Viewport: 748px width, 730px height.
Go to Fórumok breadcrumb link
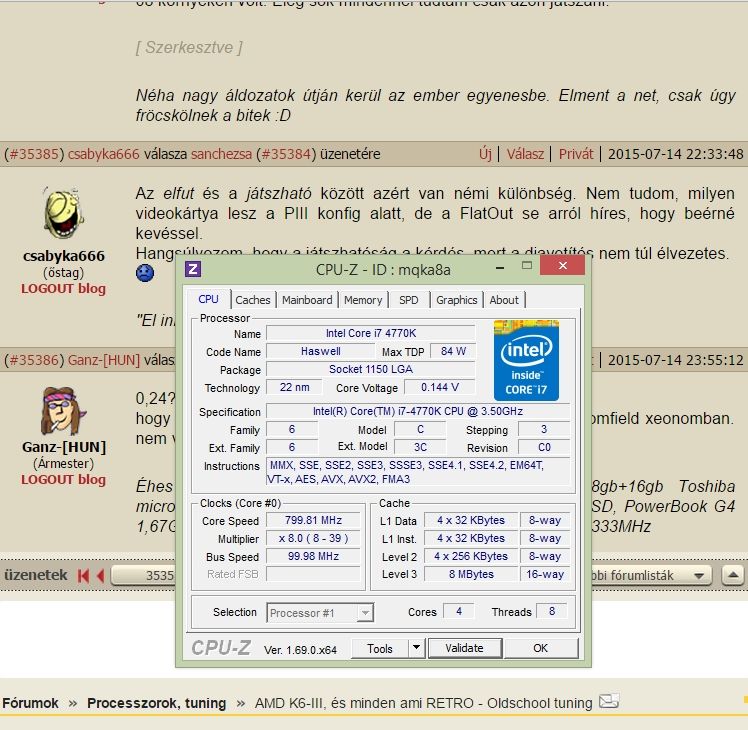[30, 703]
